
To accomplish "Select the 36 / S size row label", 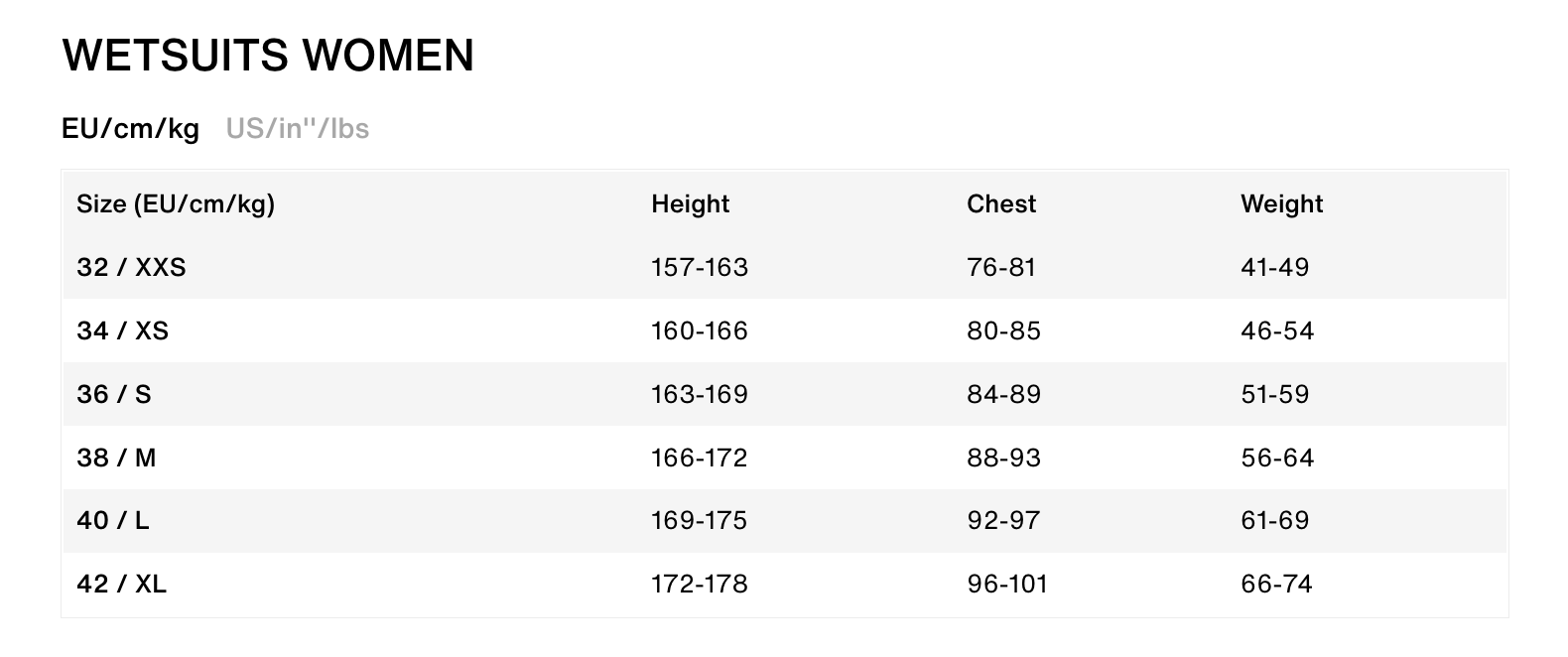I will click(x=114, y=394).
